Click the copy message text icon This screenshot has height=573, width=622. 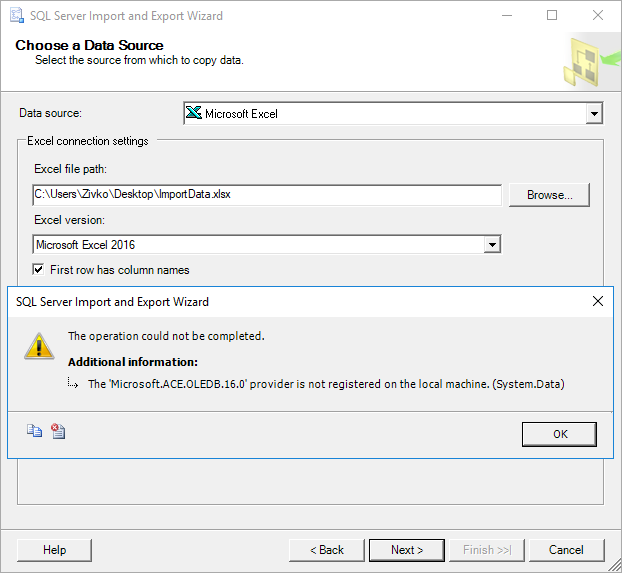coord(35,432)
